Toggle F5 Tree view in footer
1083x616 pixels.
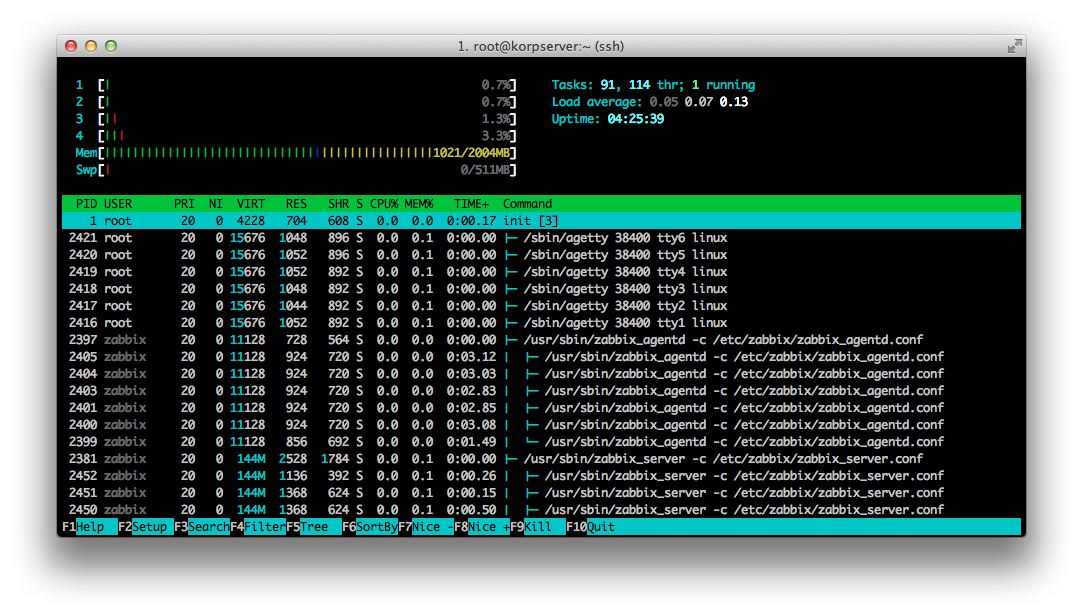(314, 527)
